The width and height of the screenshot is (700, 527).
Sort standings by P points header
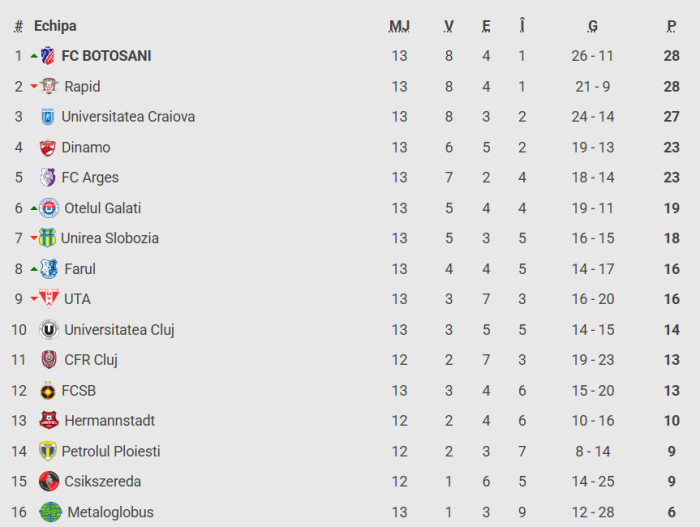671,26
